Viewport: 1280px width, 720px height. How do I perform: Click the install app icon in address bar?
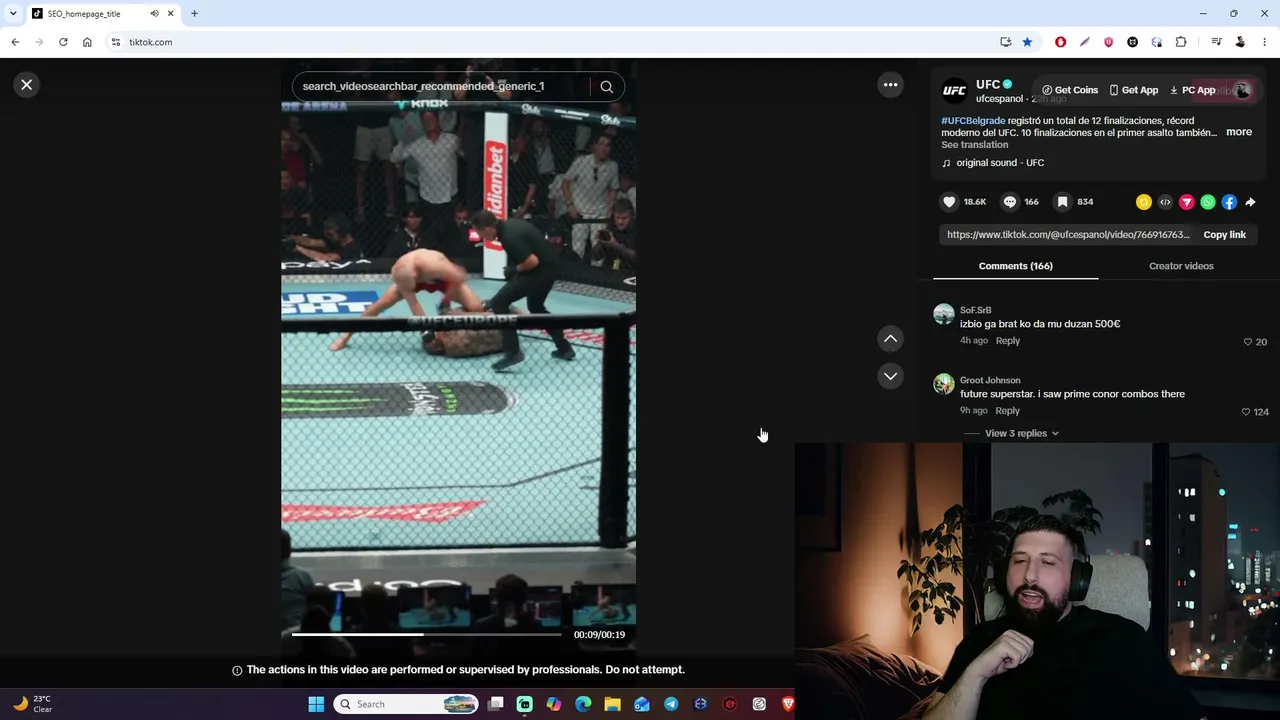(x=1005, y=42)
